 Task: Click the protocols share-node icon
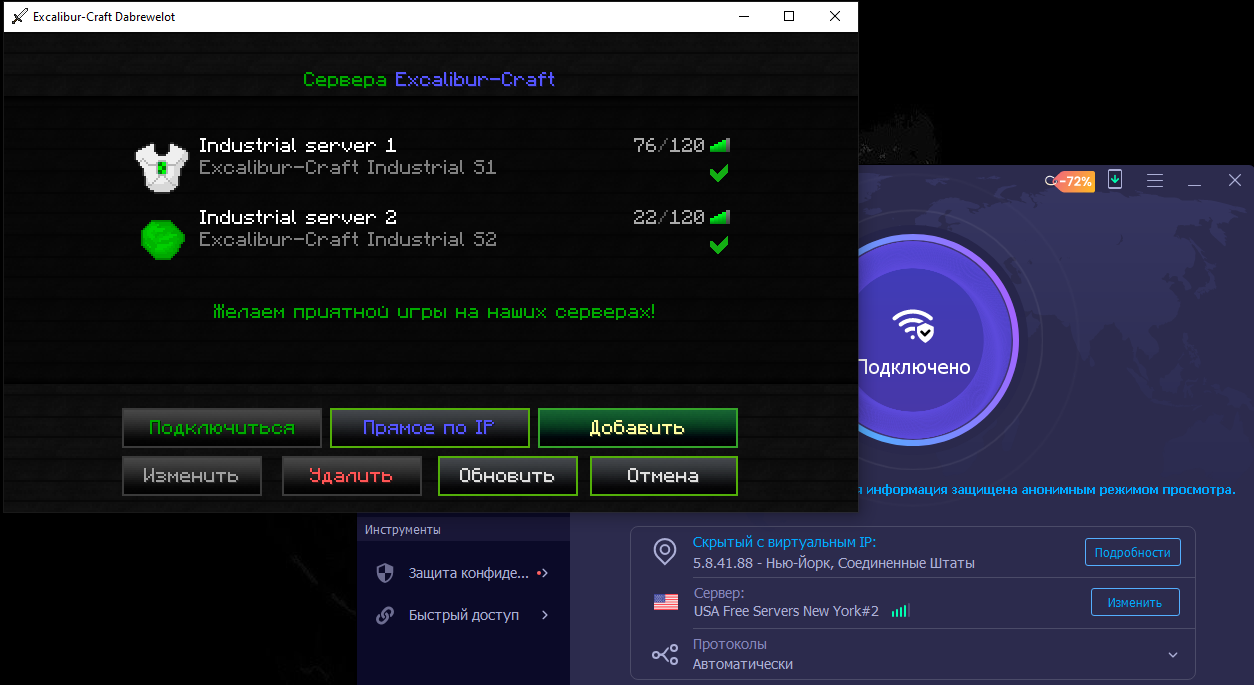[665, 654]
